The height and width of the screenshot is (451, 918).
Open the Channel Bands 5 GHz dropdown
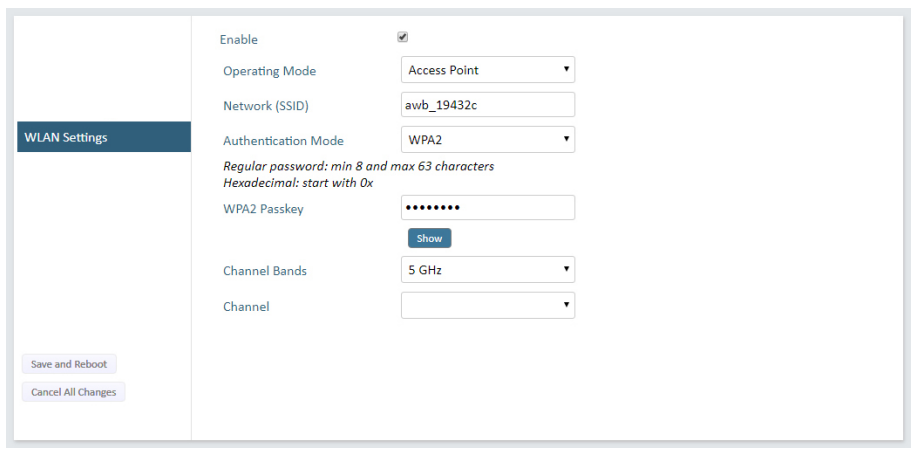(x=487, y=270)
